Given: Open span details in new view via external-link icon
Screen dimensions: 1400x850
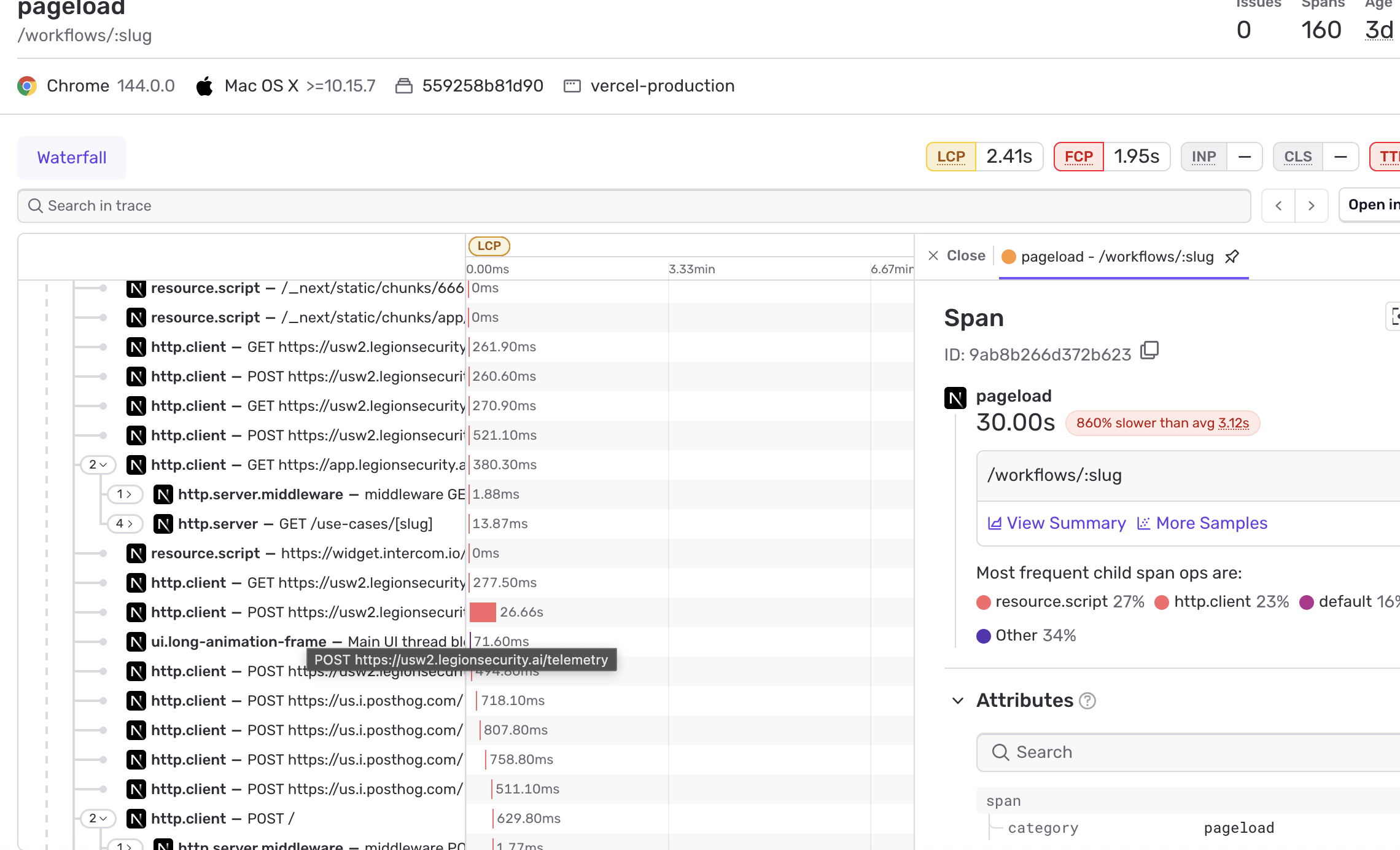Looking at the screenshot, I should pyautogui.click(x=1395, y=317).
